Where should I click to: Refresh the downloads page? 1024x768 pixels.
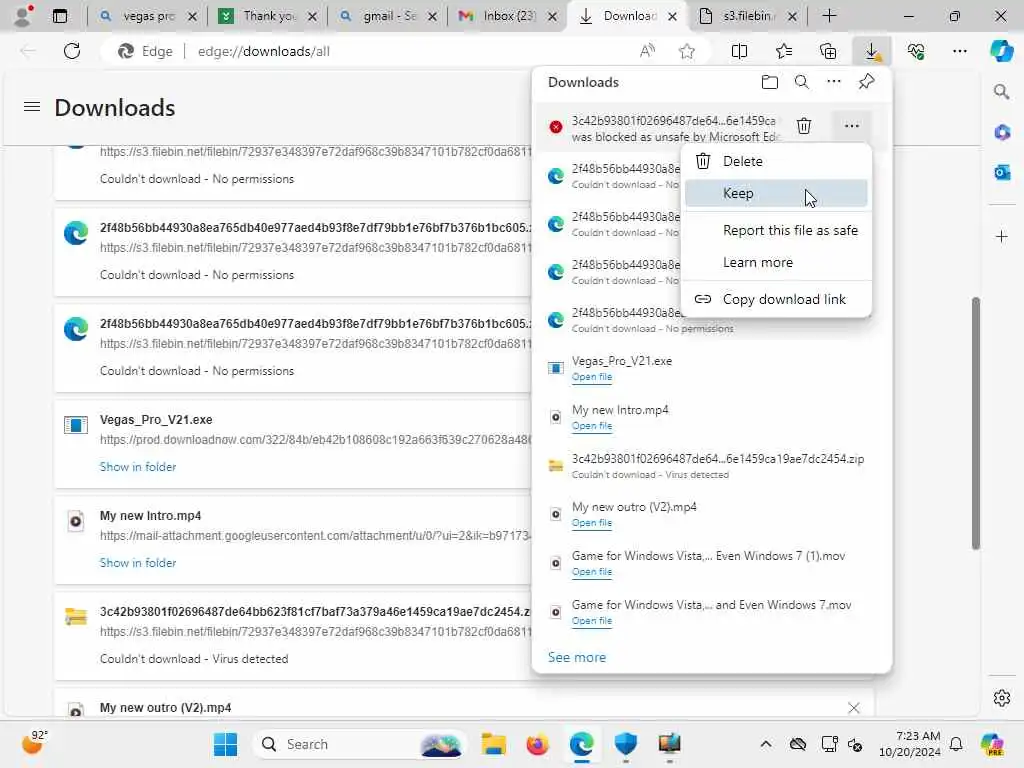[x=72, y=51]
